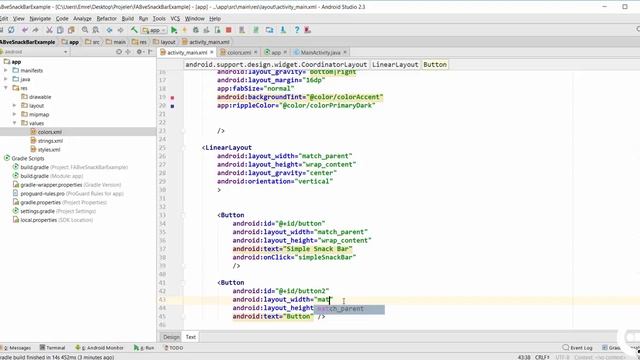Run the app with green play icon
This screenshot has height=360, width=640.
click(174, 30)
